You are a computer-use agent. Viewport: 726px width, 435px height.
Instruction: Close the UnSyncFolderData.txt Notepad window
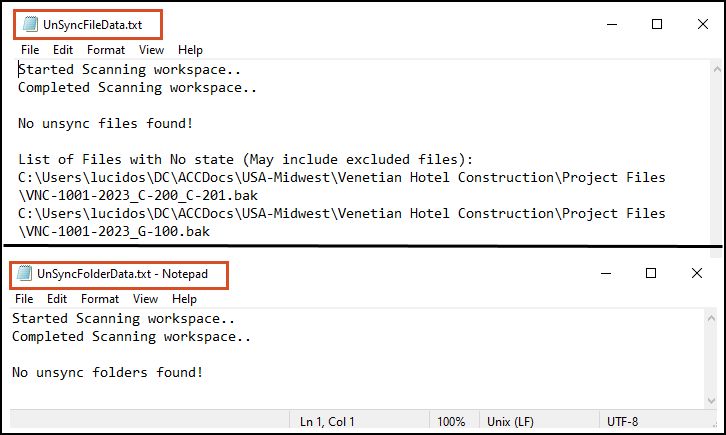click(697, 273)
